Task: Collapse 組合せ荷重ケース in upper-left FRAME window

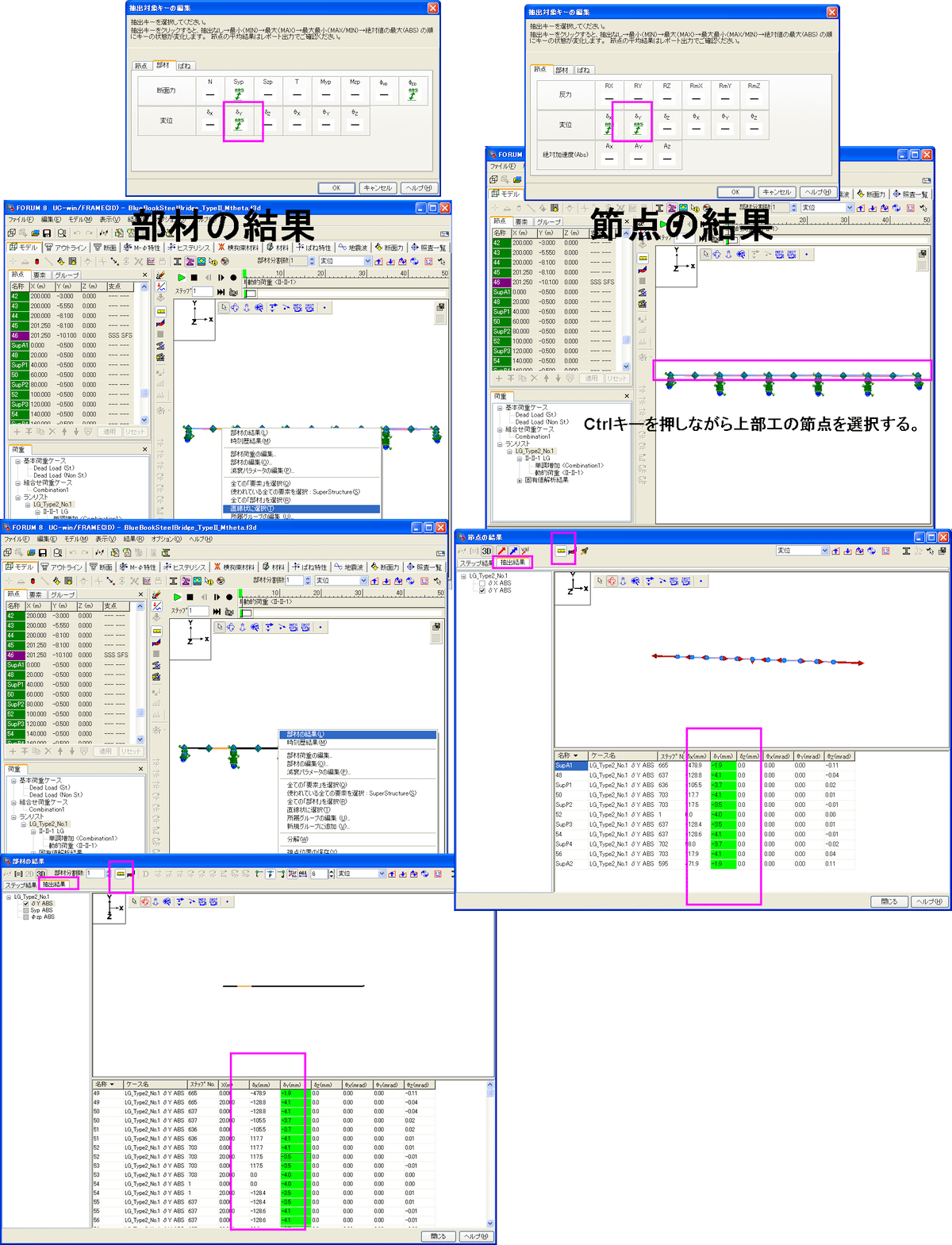Action: 17,482
